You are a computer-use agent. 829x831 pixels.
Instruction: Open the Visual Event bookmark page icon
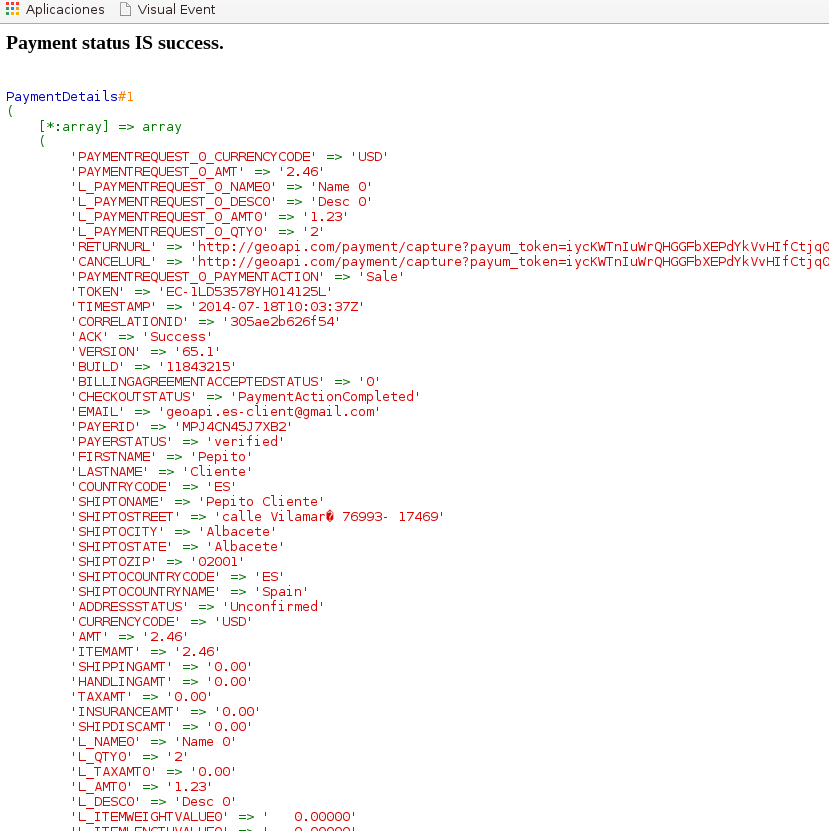(x=126, y=9)
